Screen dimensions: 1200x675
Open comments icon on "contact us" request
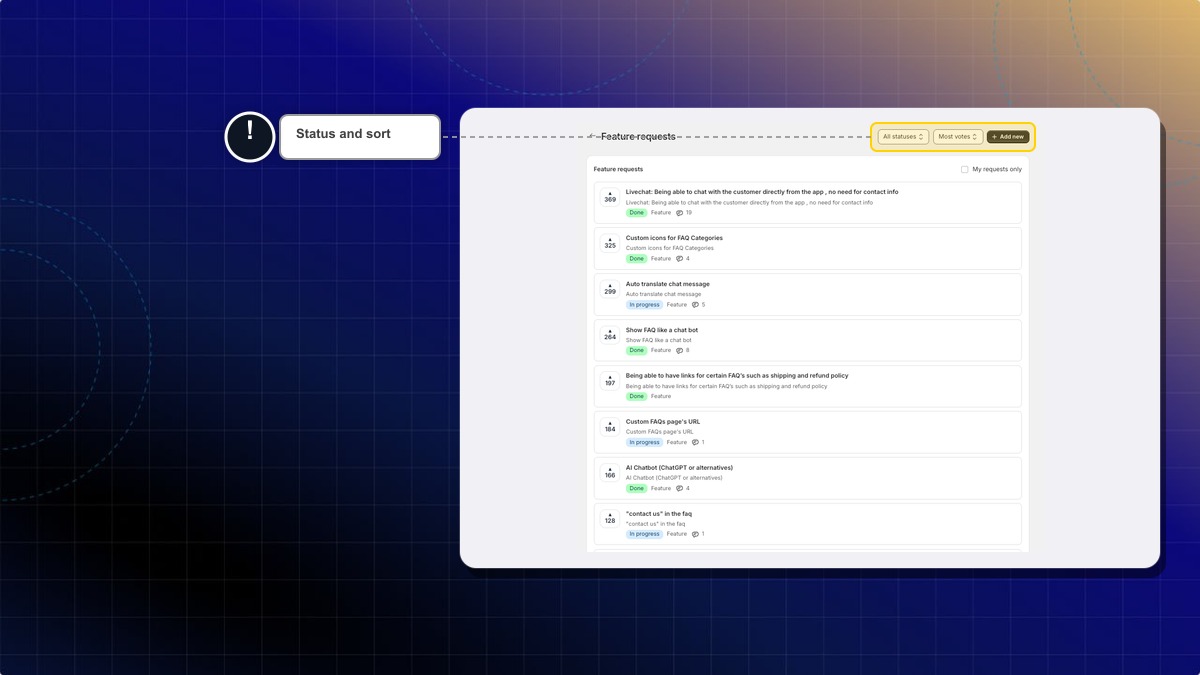click(x=696, y=535)
